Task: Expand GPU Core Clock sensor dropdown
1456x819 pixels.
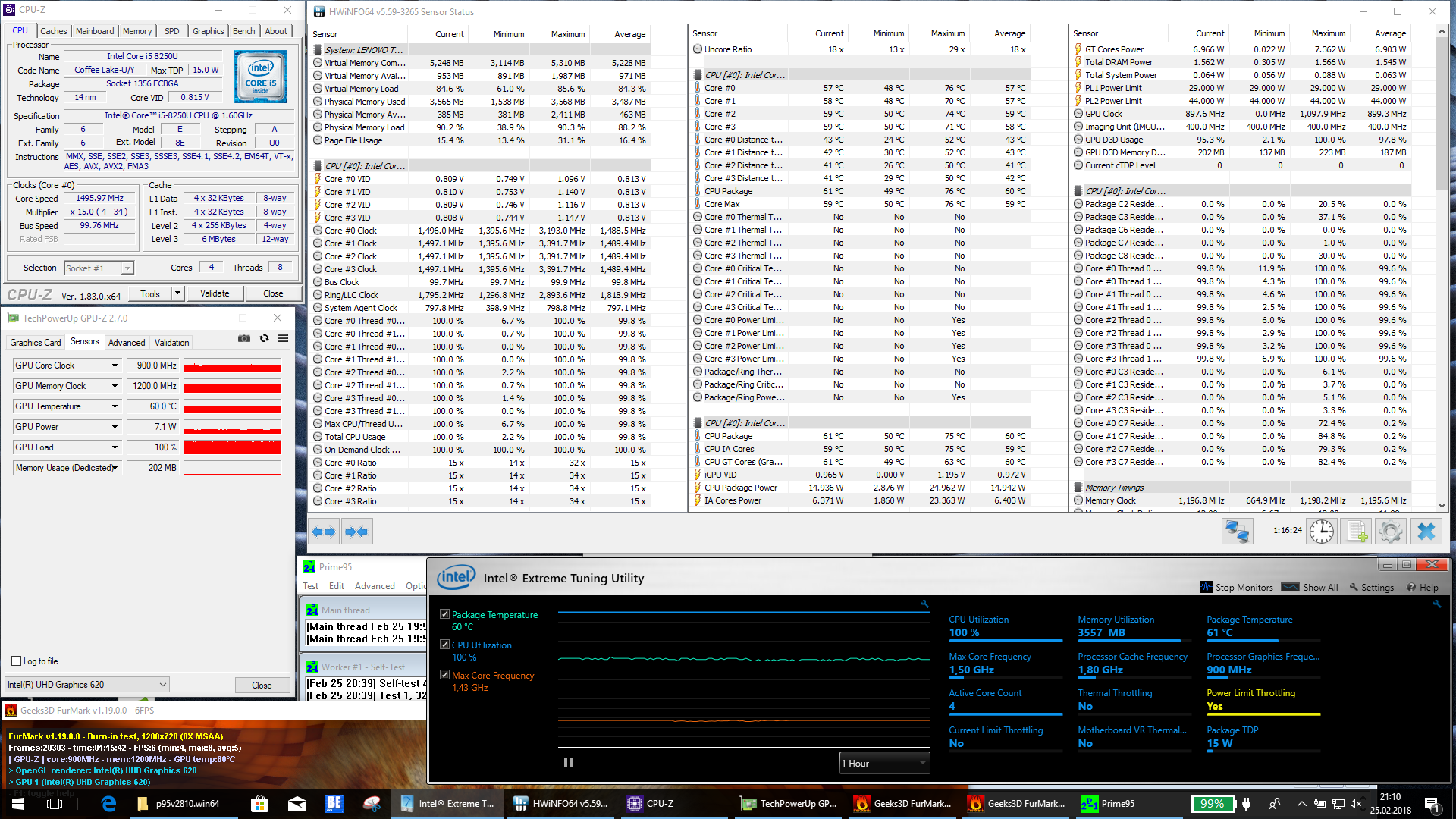Action: [115, 366]
